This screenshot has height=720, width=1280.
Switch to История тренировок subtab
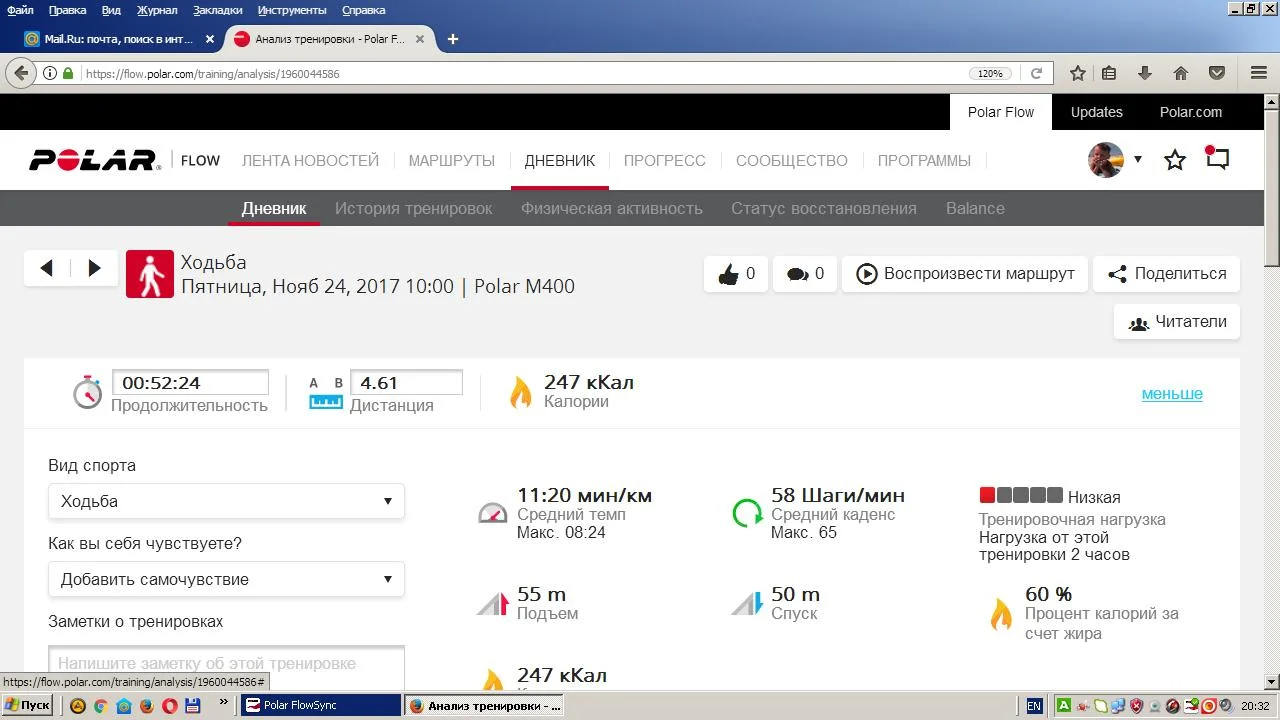414,208
